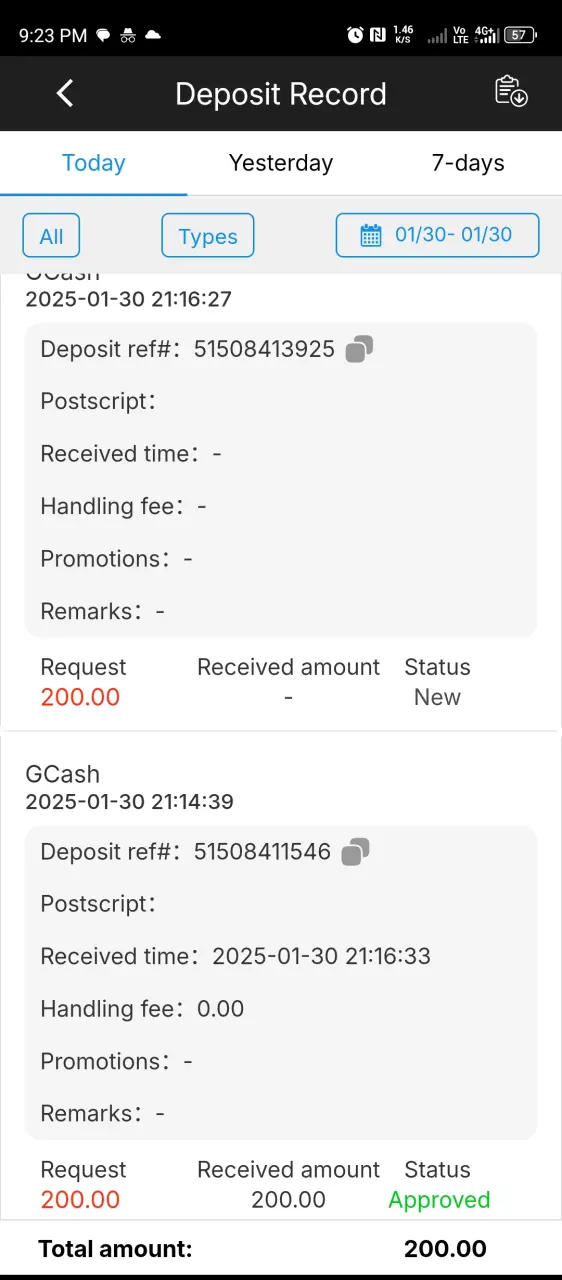Switch to the Today tab
Image resolution: width=562 pixels, height=1280 pixels.
[x=94, y=163]
